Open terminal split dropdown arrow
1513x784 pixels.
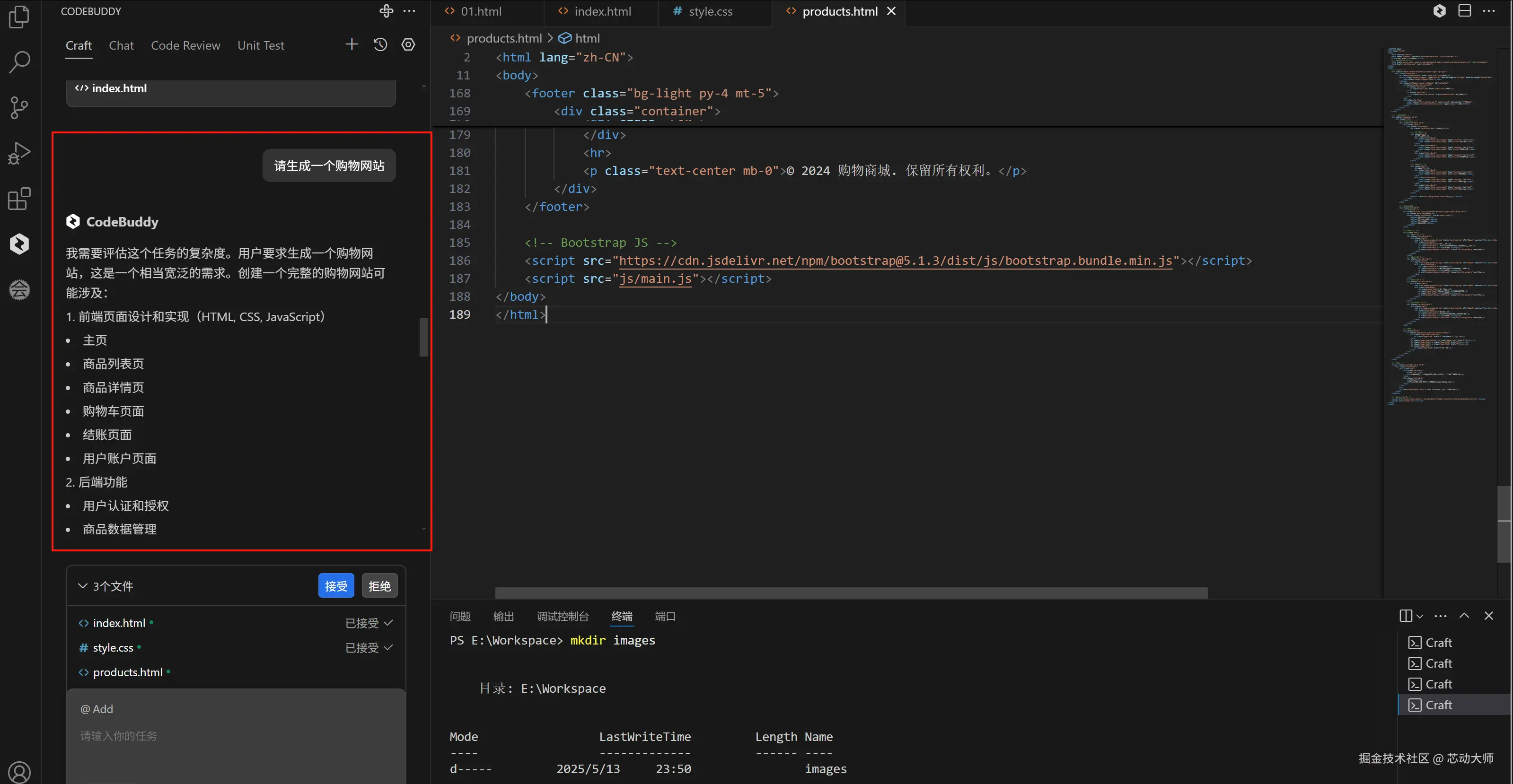pos(1420,616)
